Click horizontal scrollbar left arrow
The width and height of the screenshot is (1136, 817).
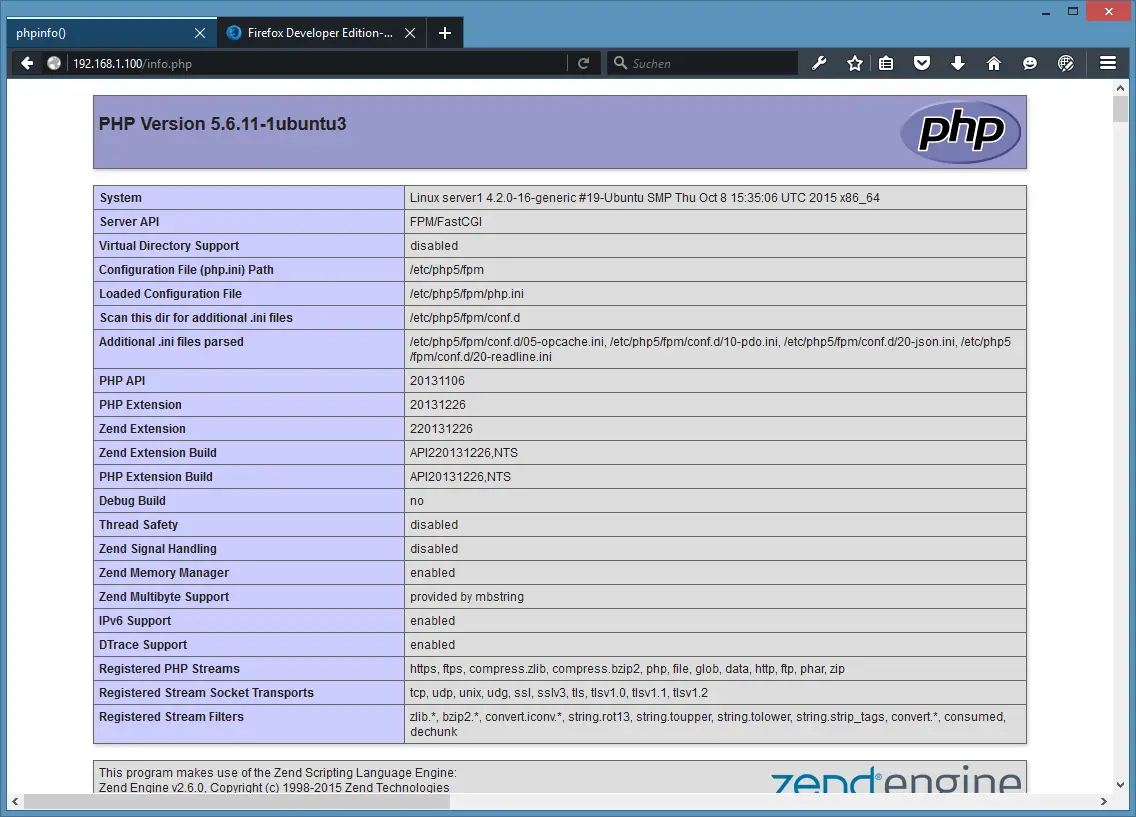pos(15,802)
